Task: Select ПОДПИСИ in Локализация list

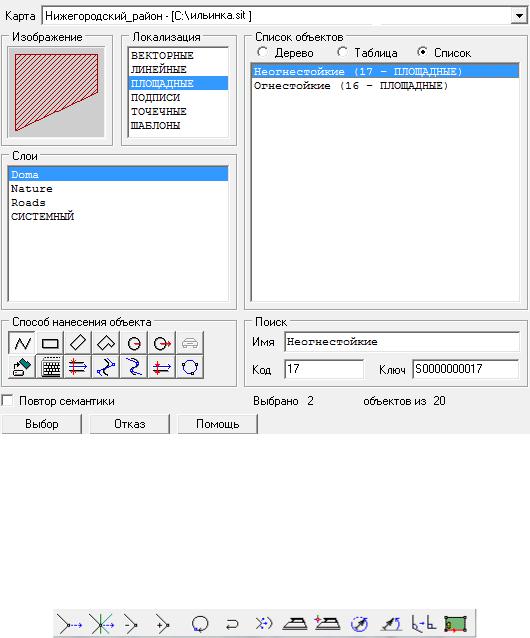Action: coord(178,97)
